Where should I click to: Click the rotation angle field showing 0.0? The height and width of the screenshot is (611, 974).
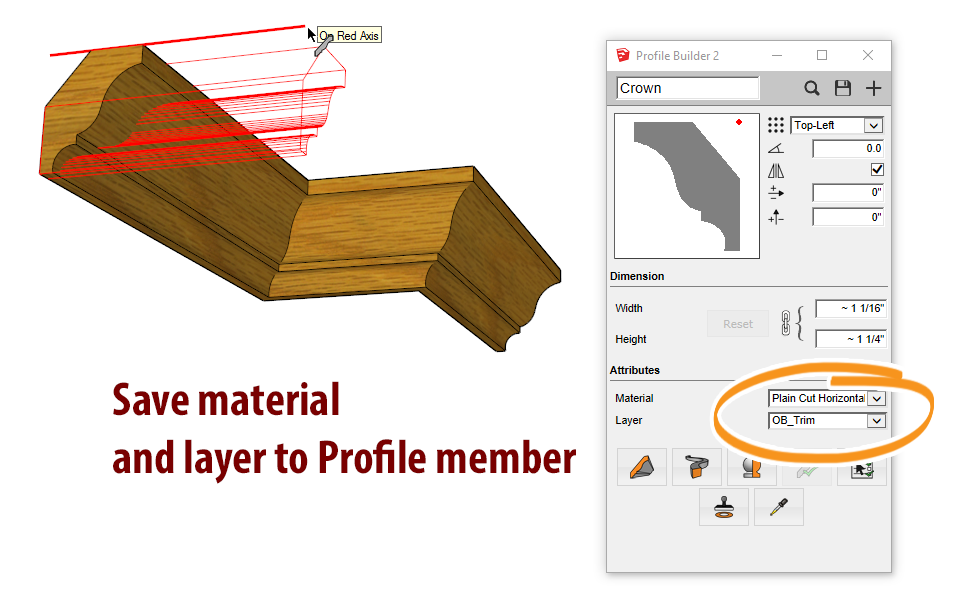847,148
